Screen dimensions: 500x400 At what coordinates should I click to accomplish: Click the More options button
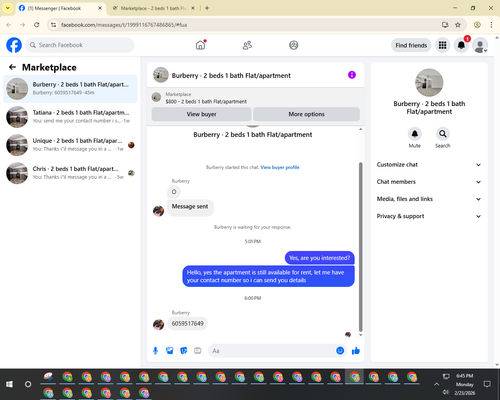click(306, 114)
